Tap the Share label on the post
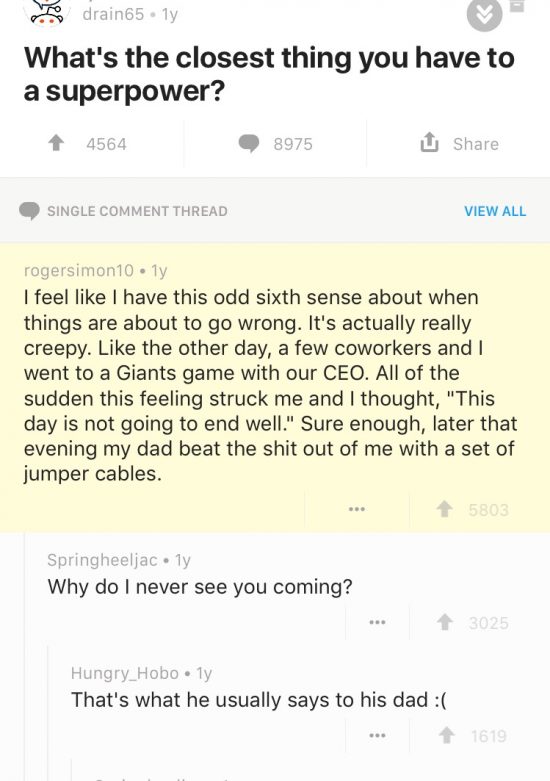This screenshot has width=550, height=781. pyautogui.click(x=476, y=144)
